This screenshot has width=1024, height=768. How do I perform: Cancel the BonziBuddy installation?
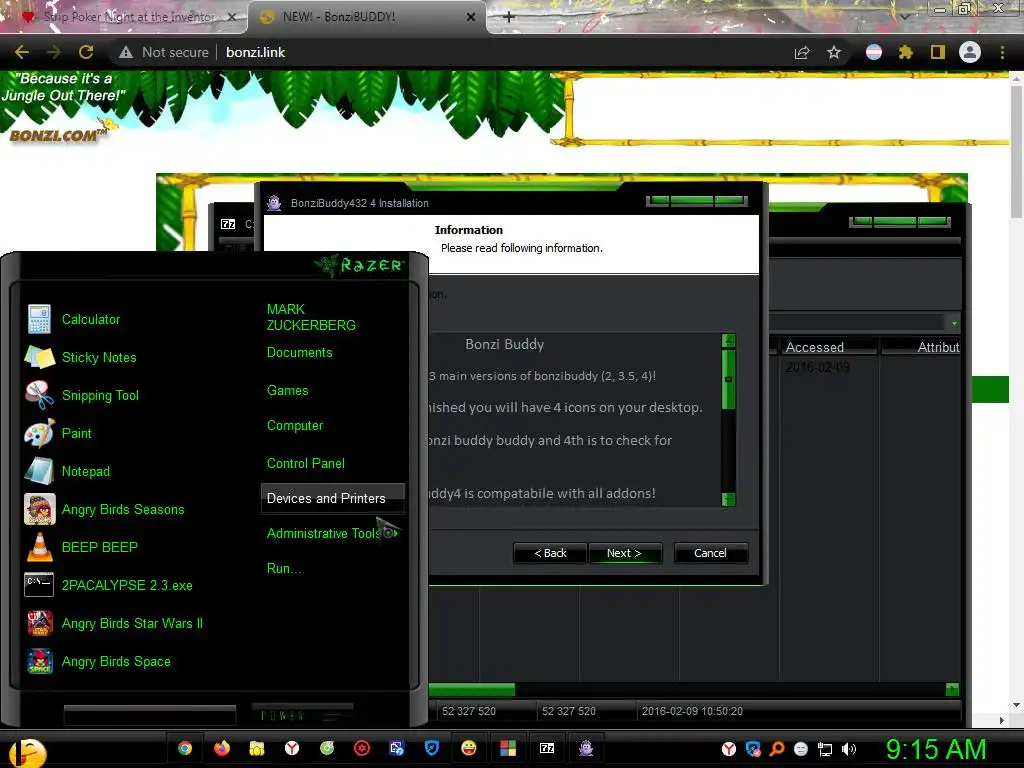(x=710, y=553)
